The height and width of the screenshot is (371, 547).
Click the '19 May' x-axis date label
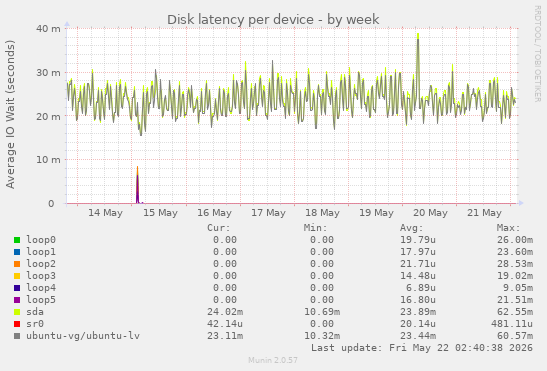[x=377, y=213]
